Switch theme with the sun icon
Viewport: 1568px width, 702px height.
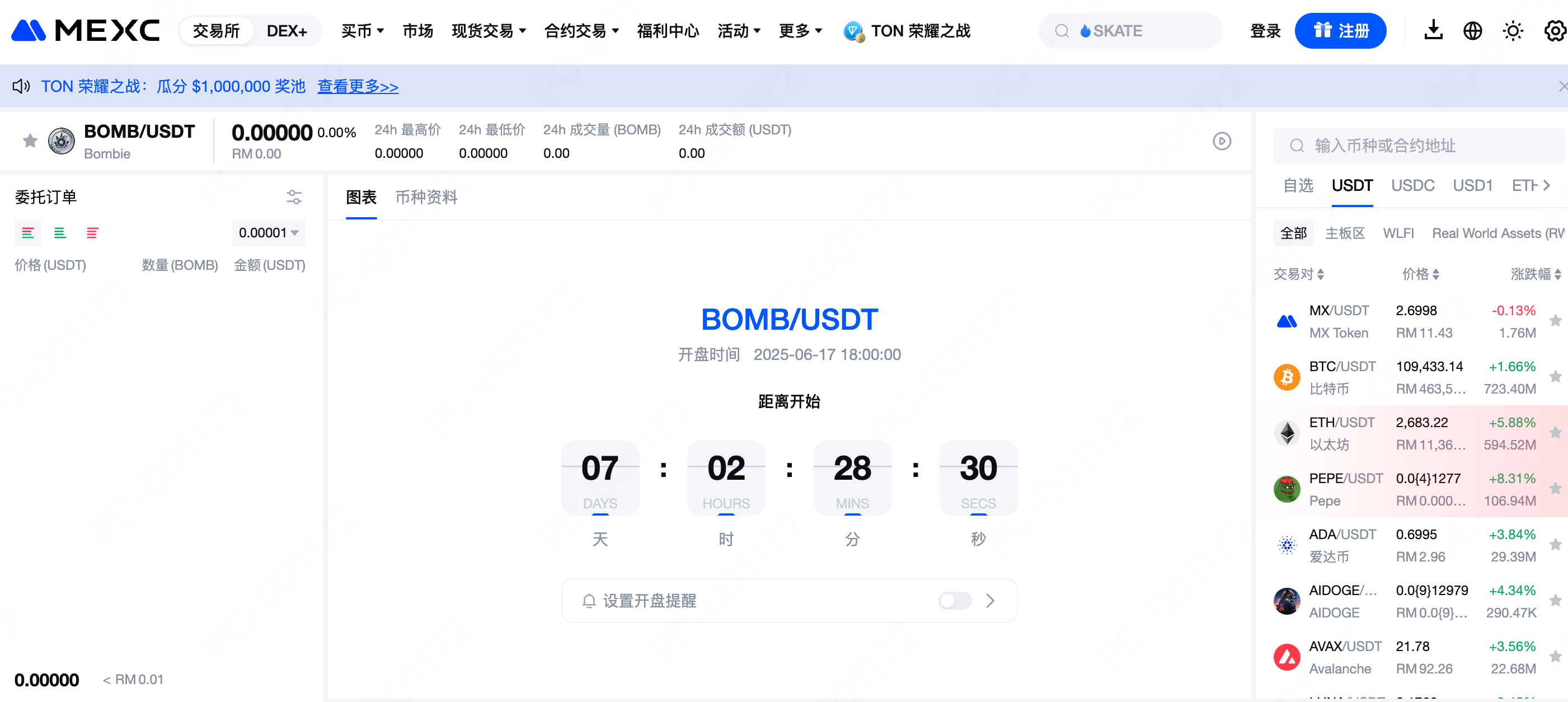(1512, 30)
